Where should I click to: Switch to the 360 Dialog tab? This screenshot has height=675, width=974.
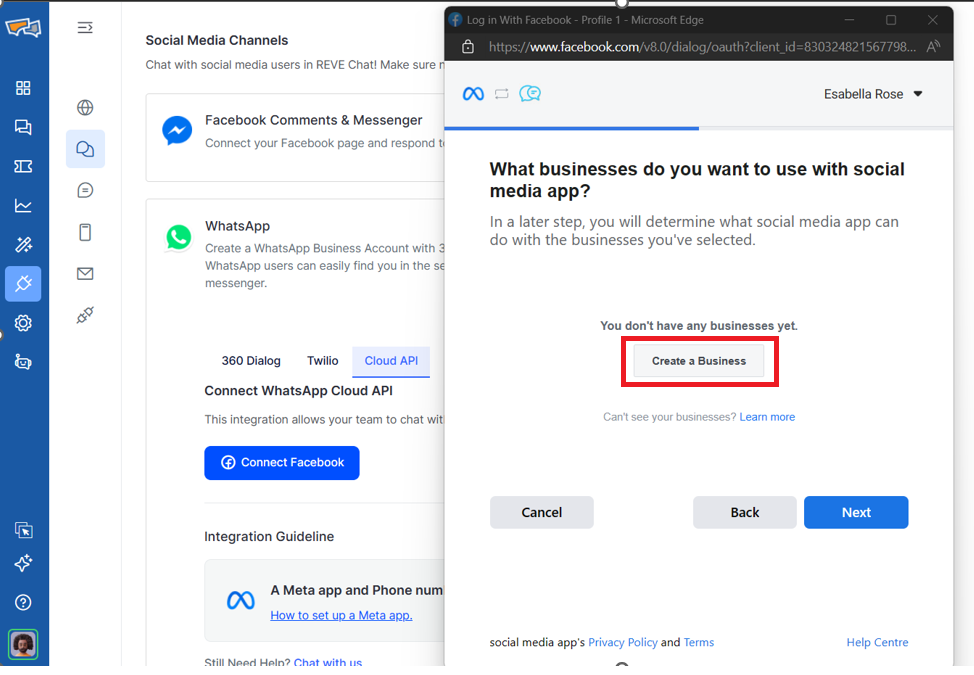[x=251, y=361]
